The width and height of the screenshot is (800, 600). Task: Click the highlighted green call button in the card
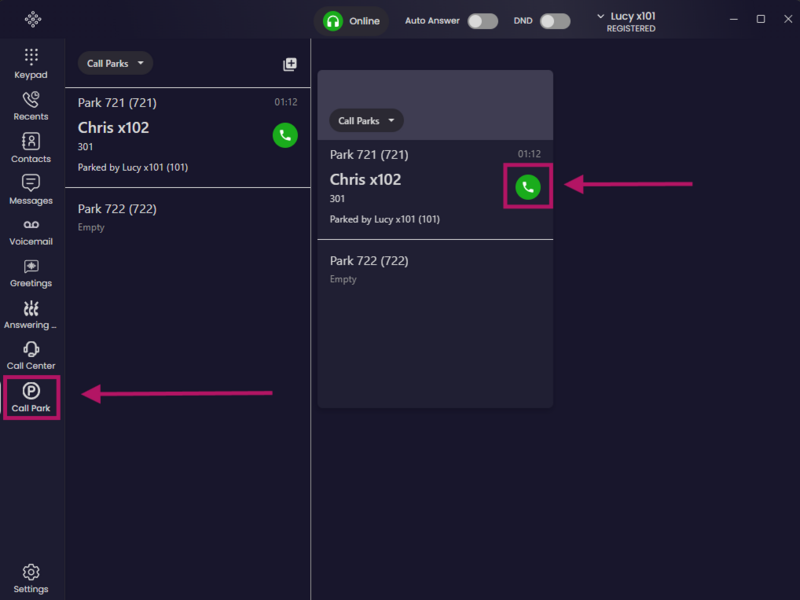pyautogui.click(x=528, y=187)
